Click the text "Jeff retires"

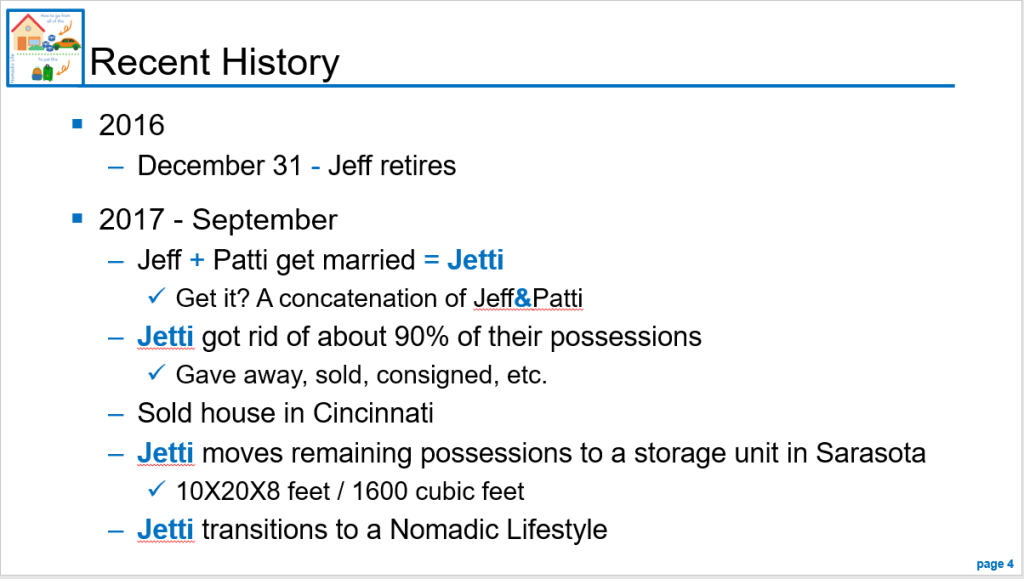point(392,165)
